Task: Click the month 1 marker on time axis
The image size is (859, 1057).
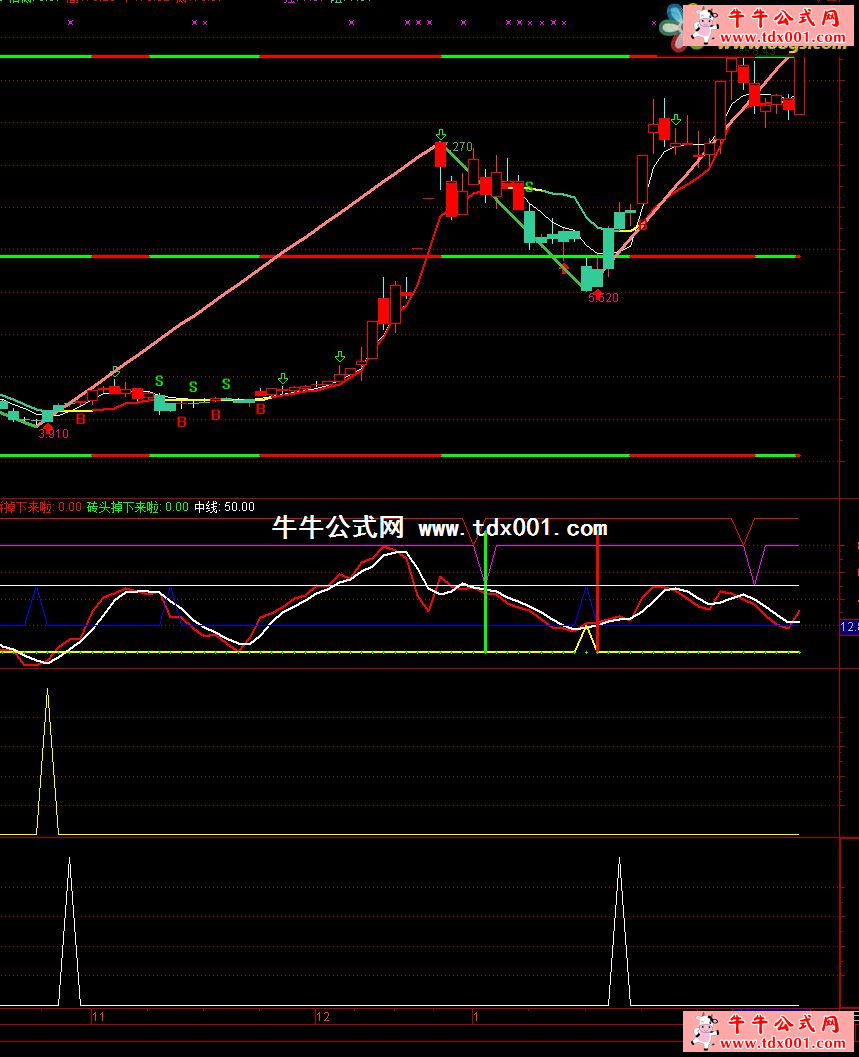Action: (x=477, y=1017)
